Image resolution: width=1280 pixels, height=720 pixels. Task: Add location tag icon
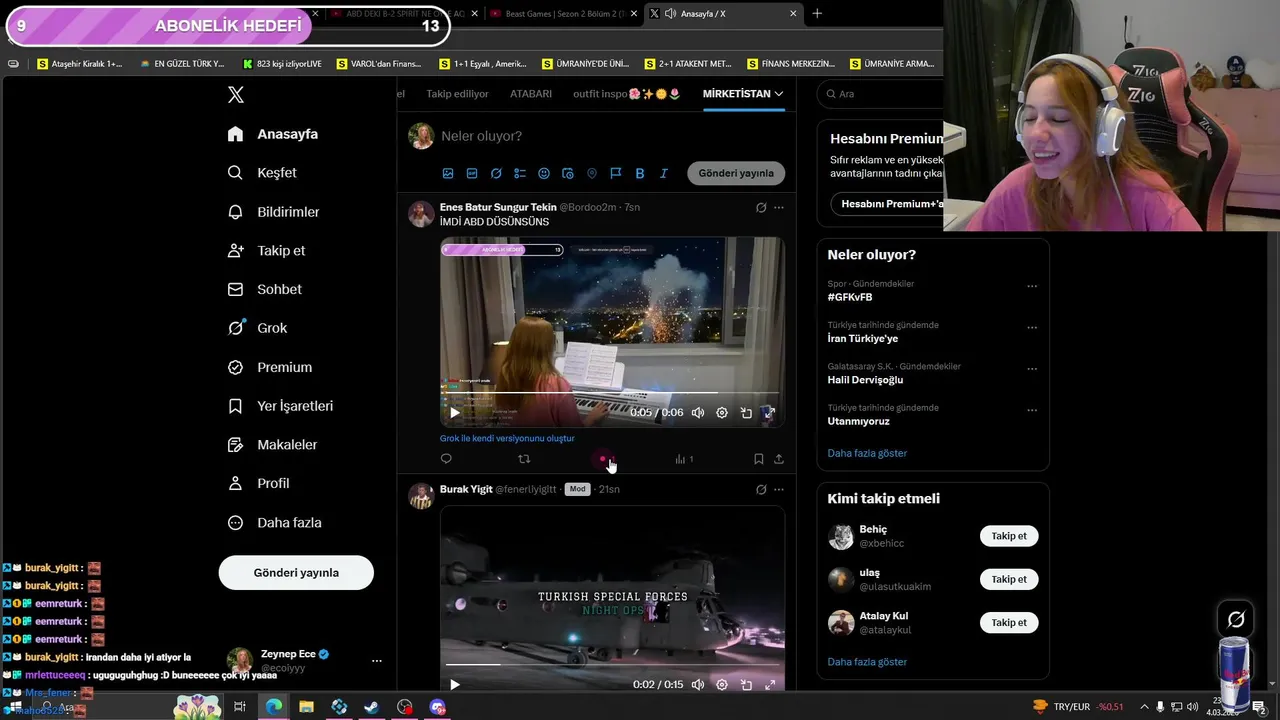pos(592,173)
